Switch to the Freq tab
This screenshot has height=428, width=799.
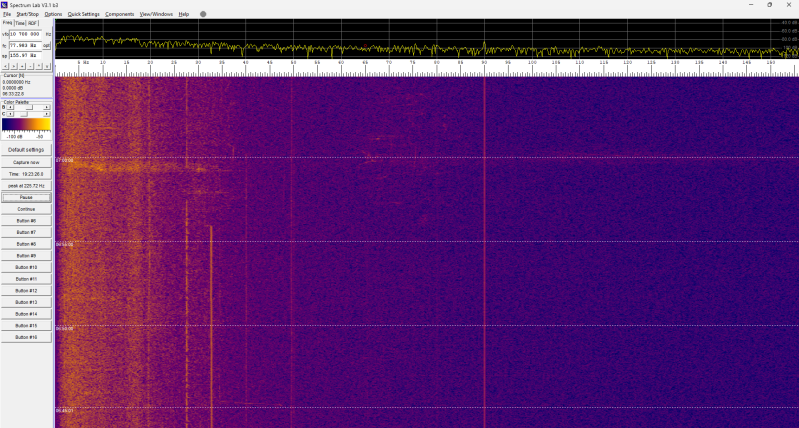click(8, 23)
